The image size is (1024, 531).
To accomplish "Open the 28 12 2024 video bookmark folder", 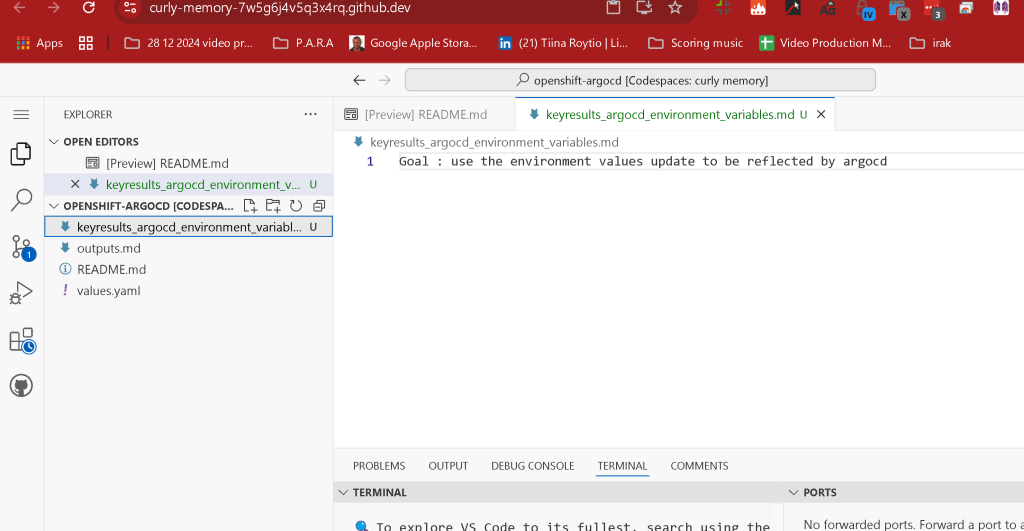I will point(189,43).
